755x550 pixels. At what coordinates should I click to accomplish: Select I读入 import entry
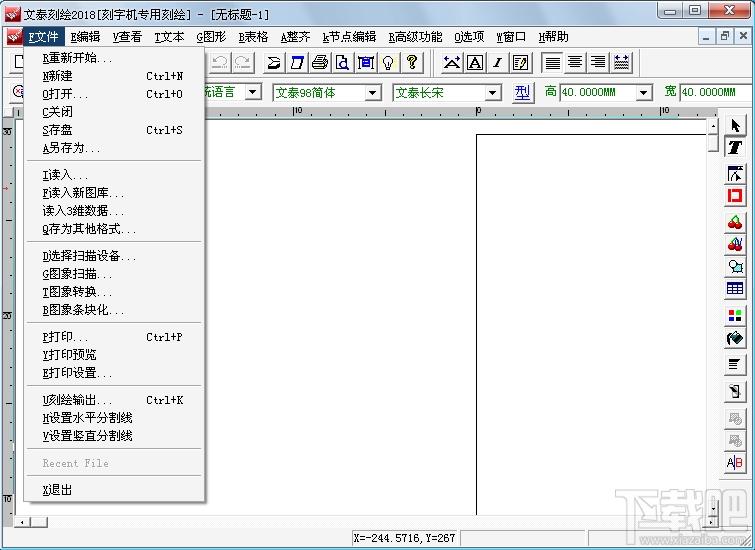coord(115,175)
